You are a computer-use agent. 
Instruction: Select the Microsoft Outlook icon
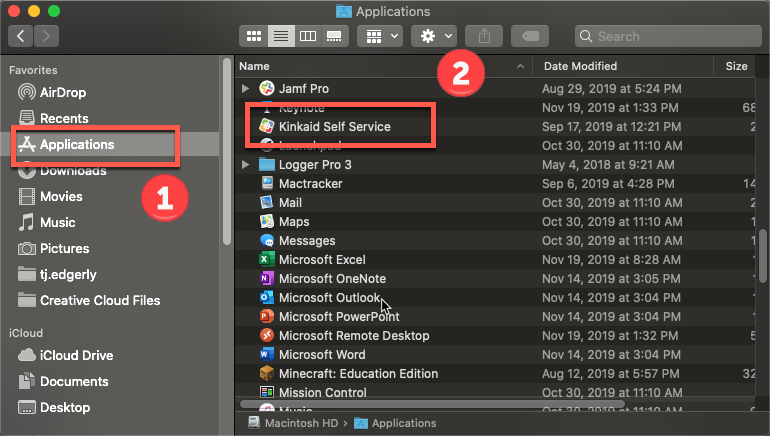pos(267,298)
